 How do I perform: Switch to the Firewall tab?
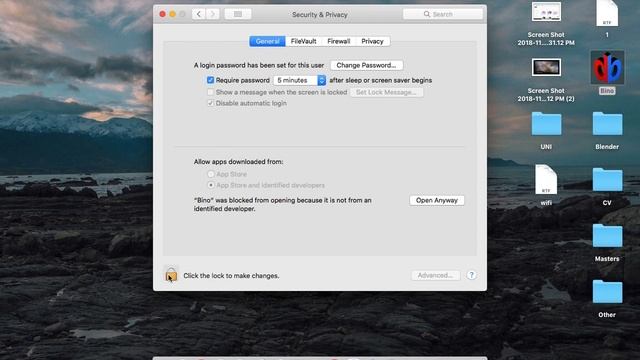(x=338, y=41)
